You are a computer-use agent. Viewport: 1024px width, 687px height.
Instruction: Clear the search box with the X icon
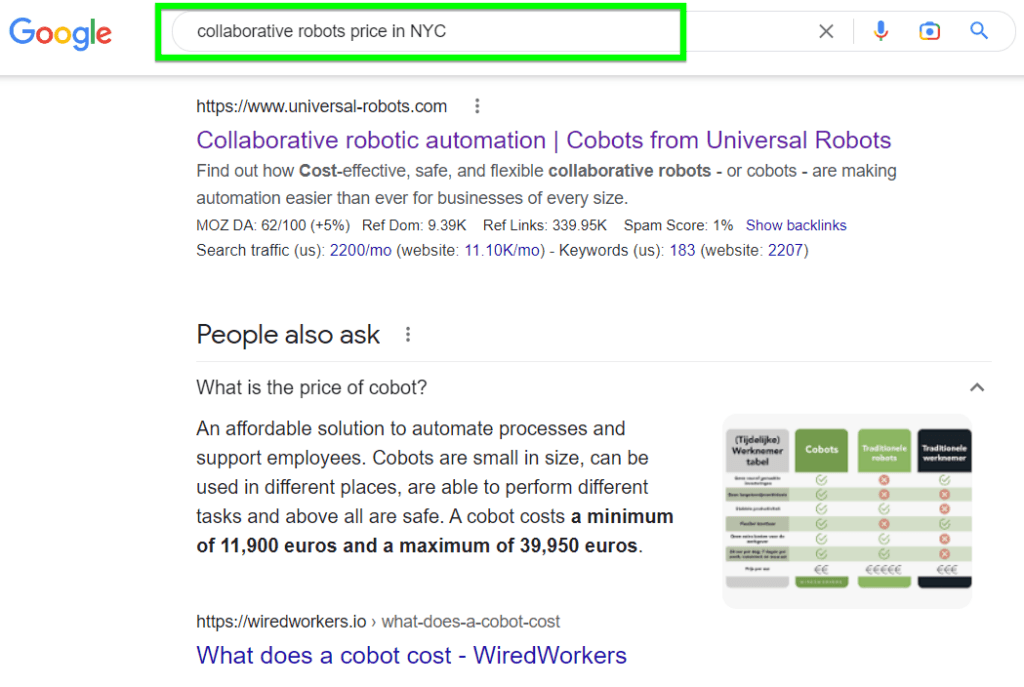point(826,31)
